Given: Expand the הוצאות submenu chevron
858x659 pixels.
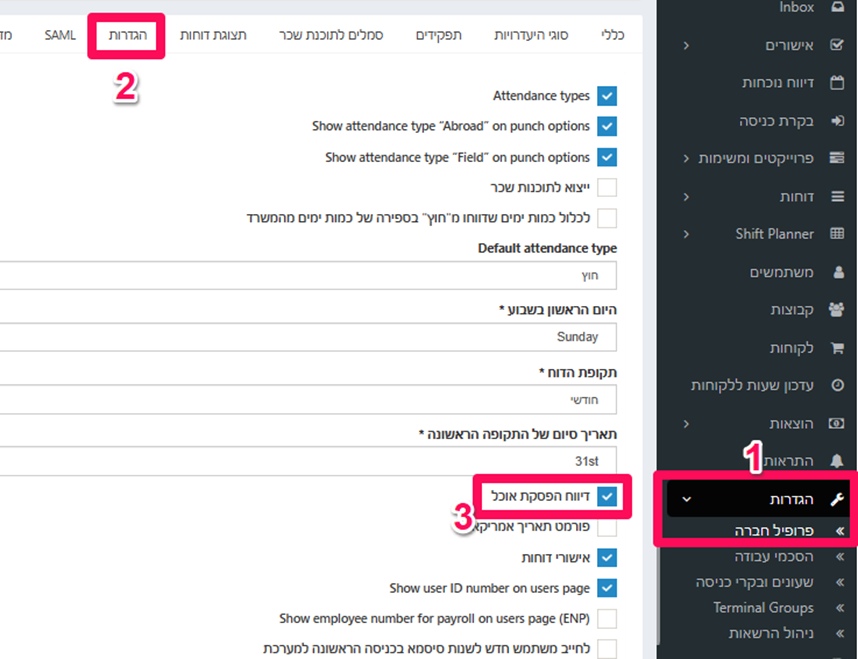Looking at the screenshot, I should pos(686,424).
